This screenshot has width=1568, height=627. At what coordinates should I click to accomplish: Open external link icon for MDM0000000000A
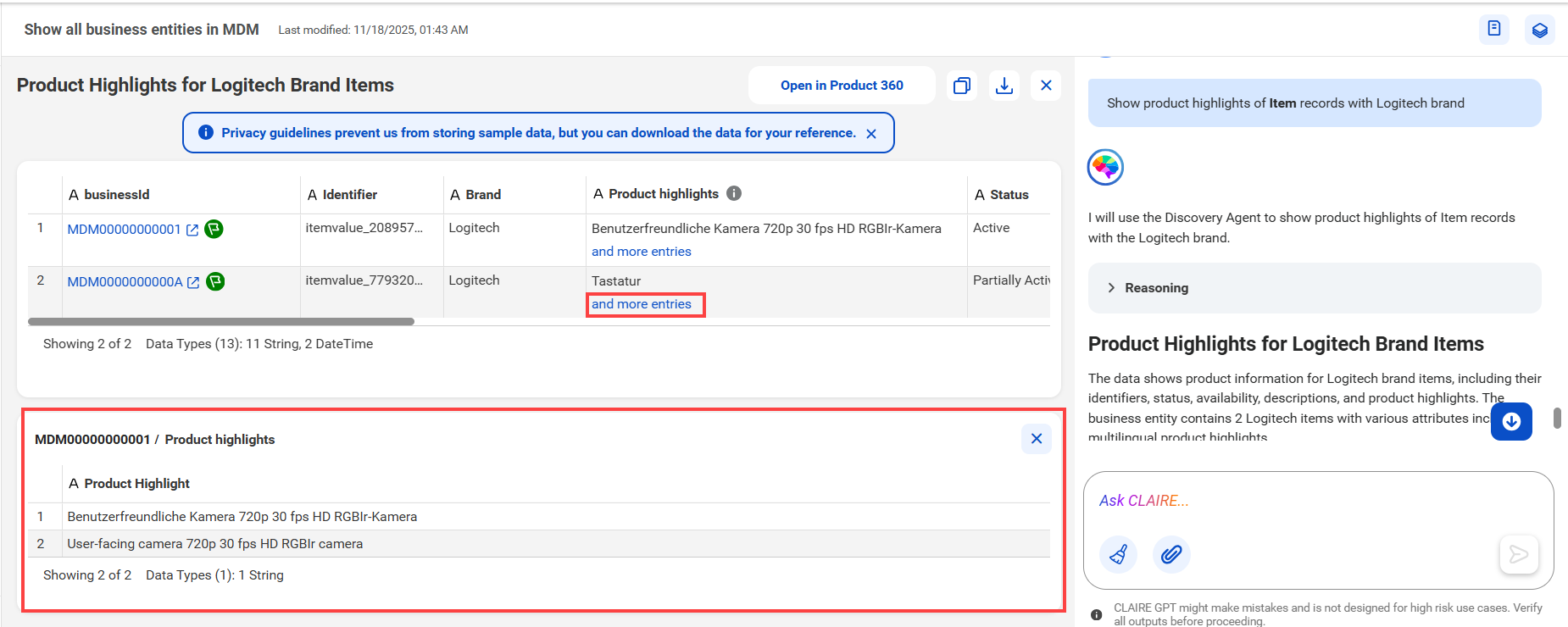click(193, 282)
